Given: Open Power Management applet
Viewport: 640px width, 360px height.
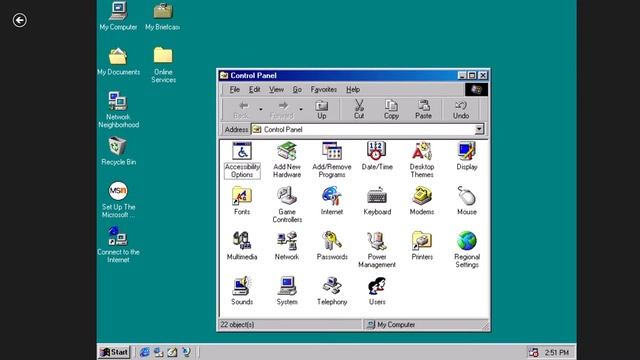Looking at the screenshot, I should pyautogui.click(x=377, y=250).
